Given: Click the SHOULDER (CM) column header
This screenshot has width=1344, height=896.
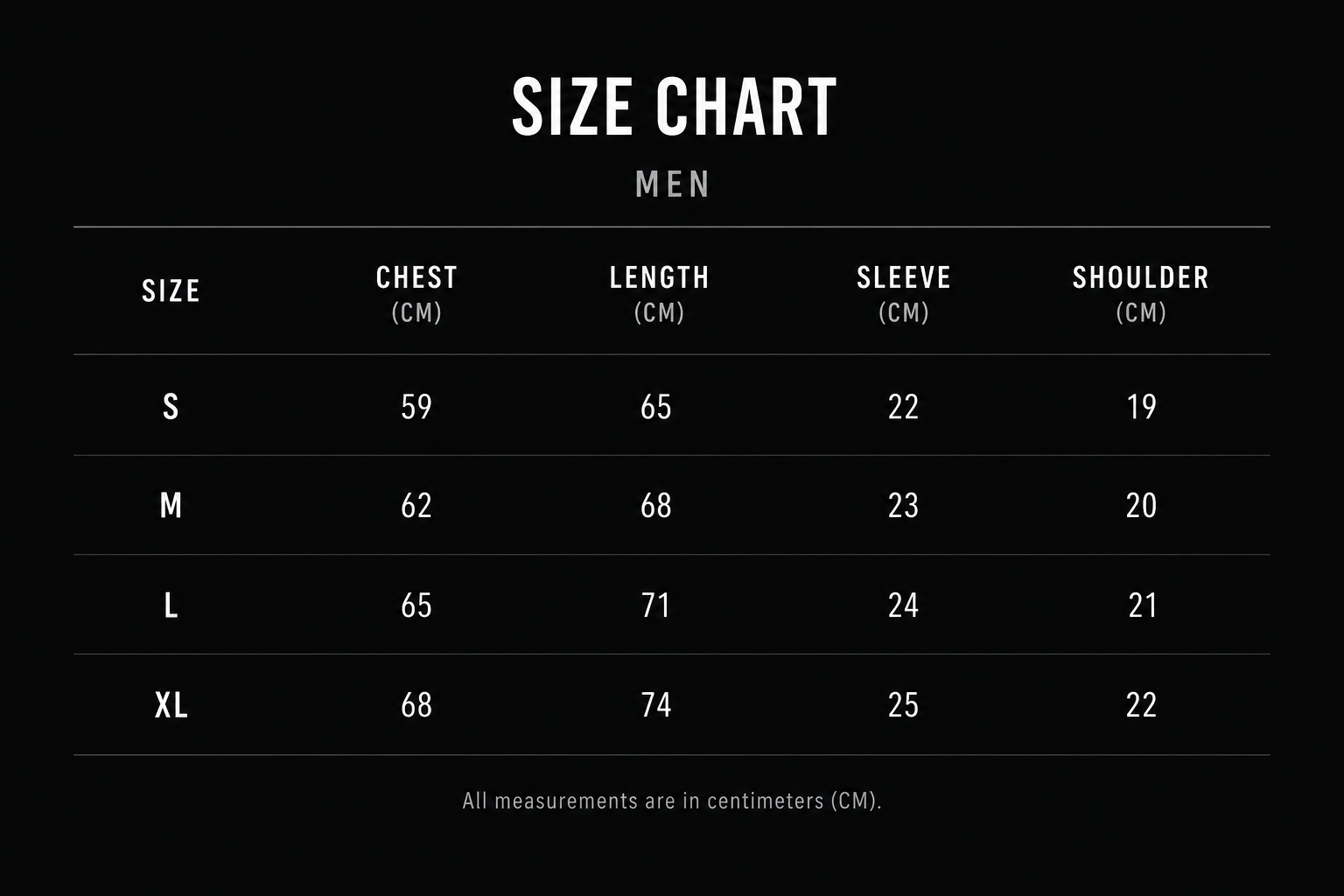Looking at the screenshot, I should 1141,294.
